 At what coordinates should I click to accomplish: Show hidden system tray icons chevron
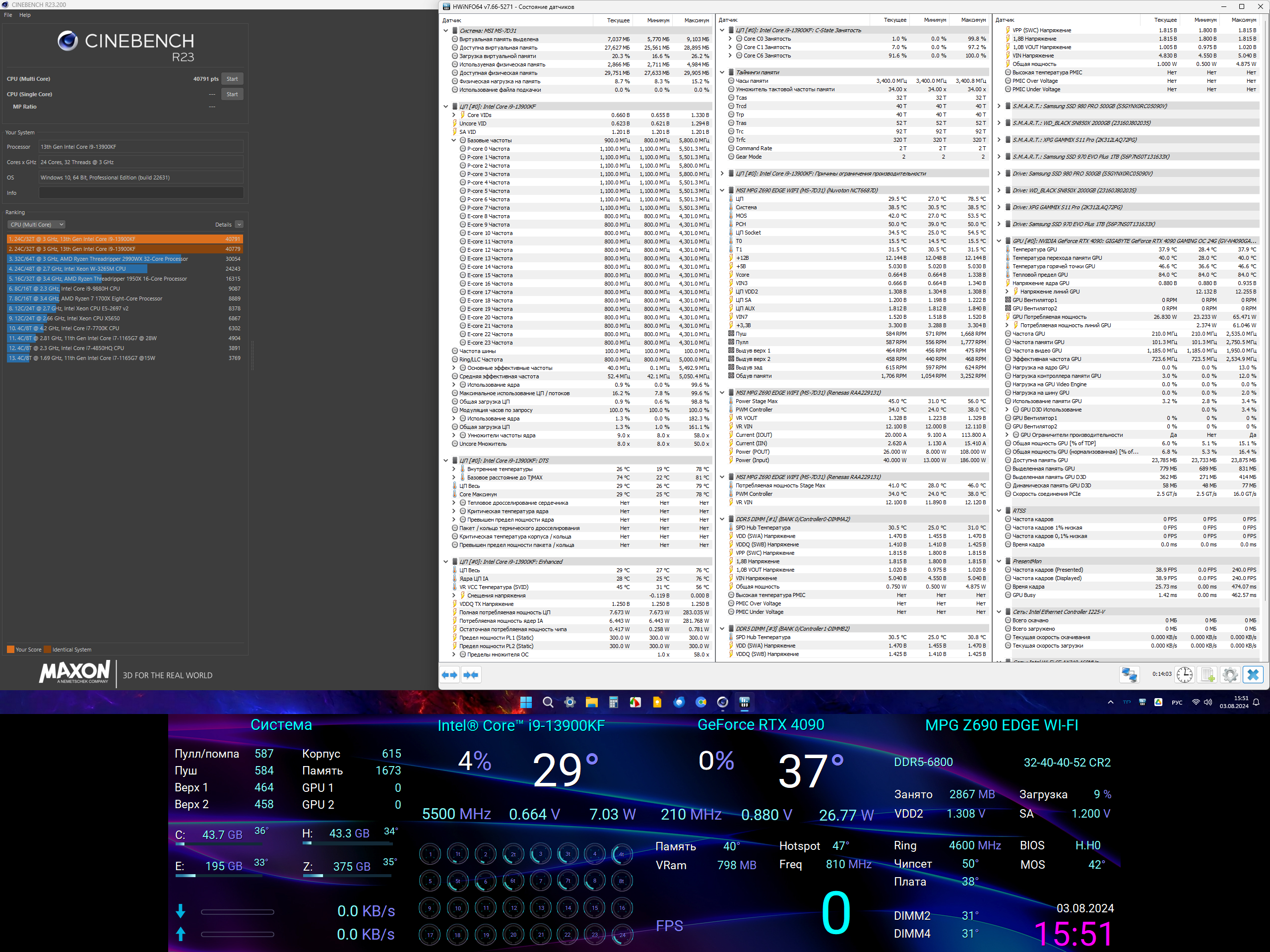1110,703
